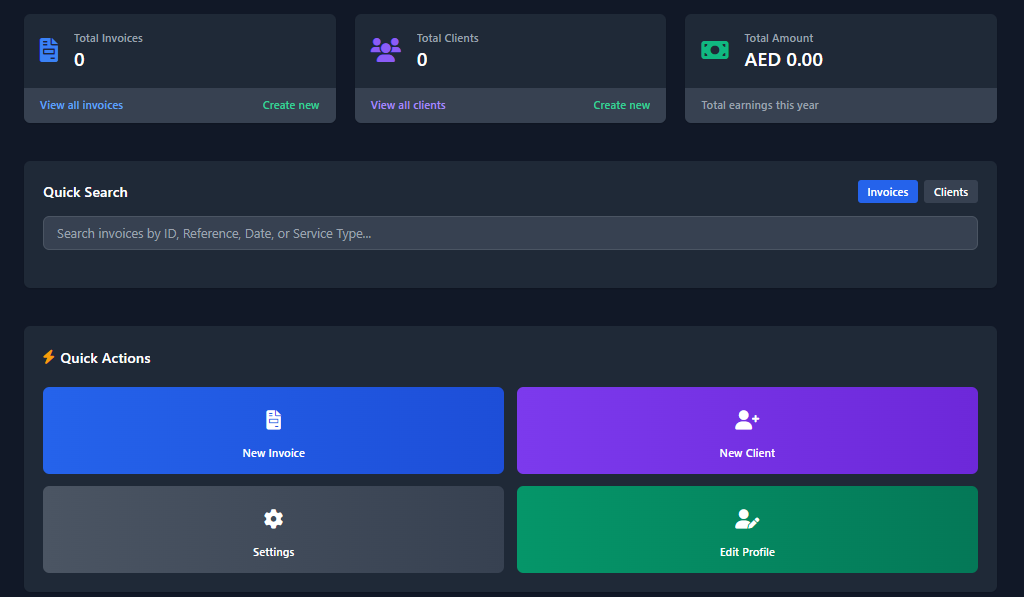Focus the Search invoices input field
Screen dimensions: 1024x597
coord(510,233)
